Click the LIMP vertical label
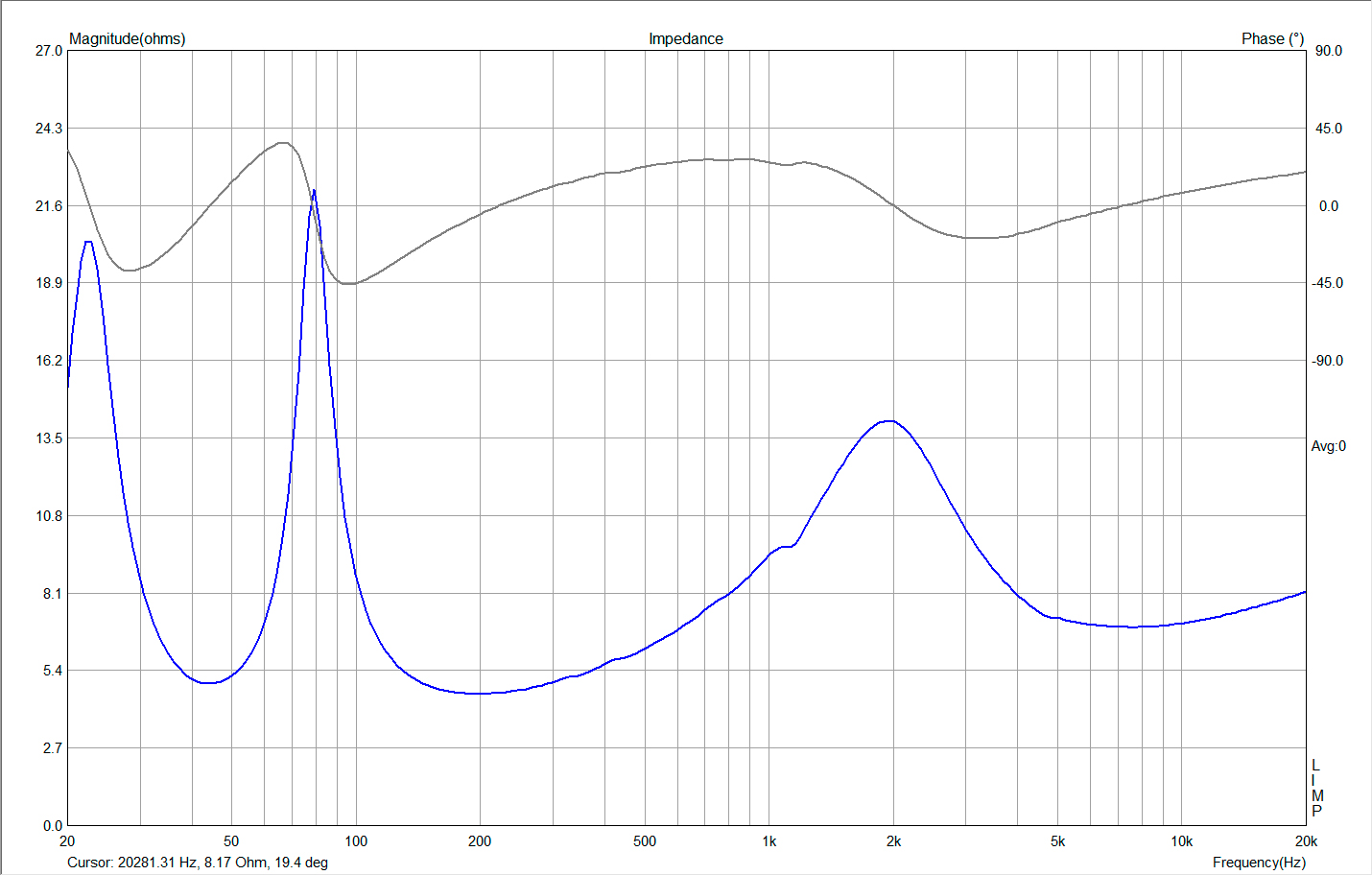Image resolution: width=1372 pixels, height=875 pixels. [1316, 789]
